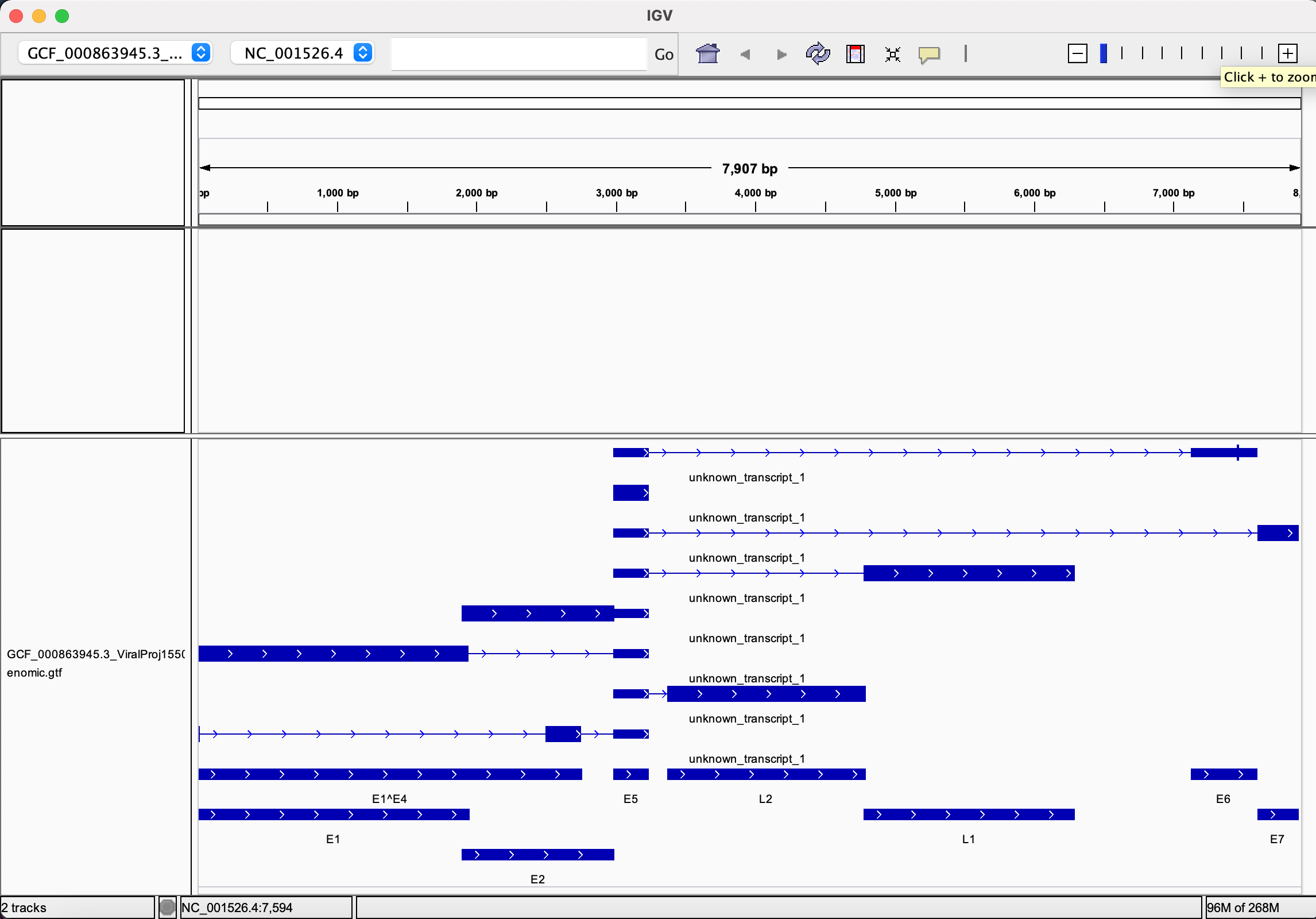The width and height of the screenshot is (1316, 919).
Task: Click the Go button
Action: coord(664,55)
